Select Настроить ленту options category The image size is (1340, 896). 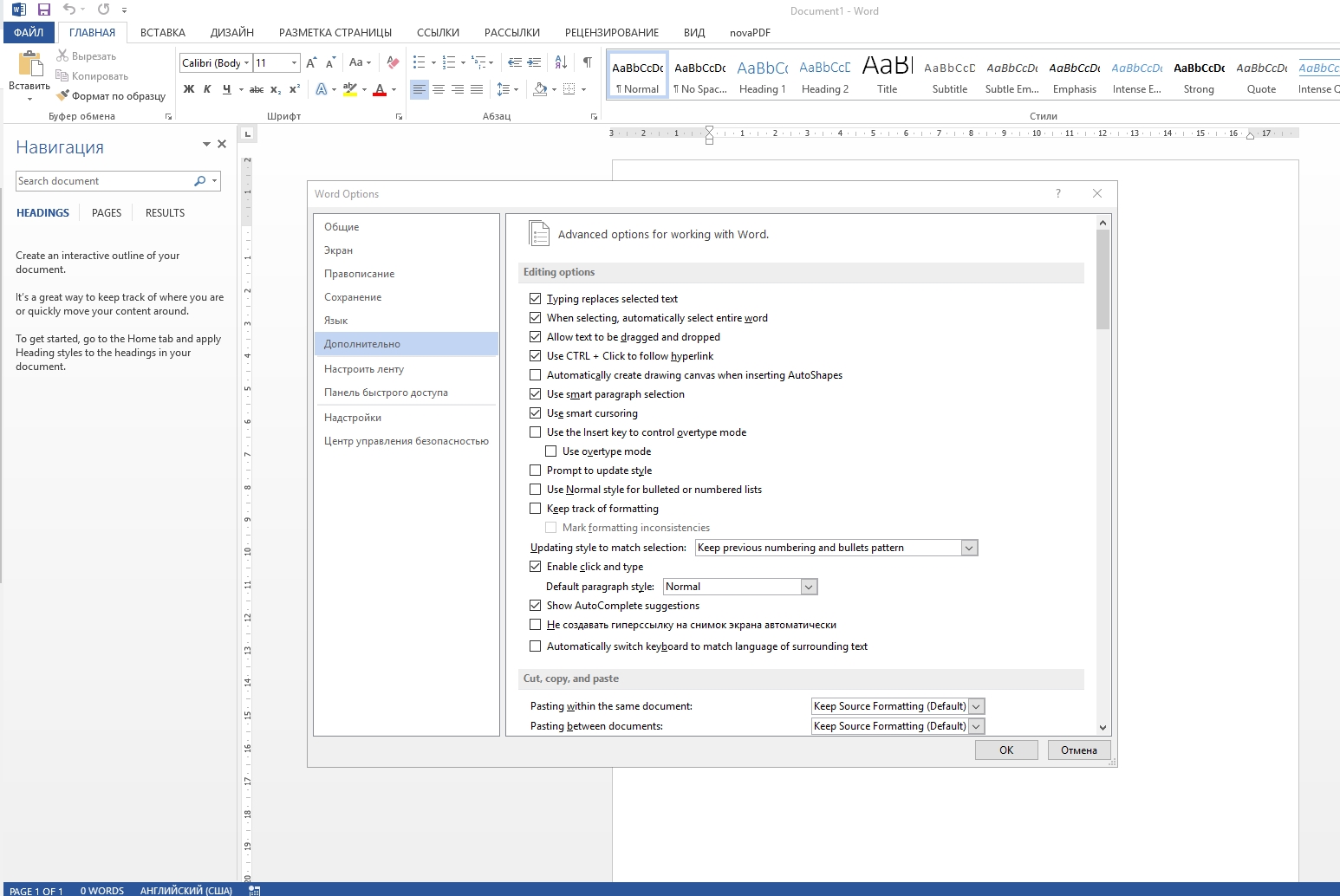(x=406, y=369)
